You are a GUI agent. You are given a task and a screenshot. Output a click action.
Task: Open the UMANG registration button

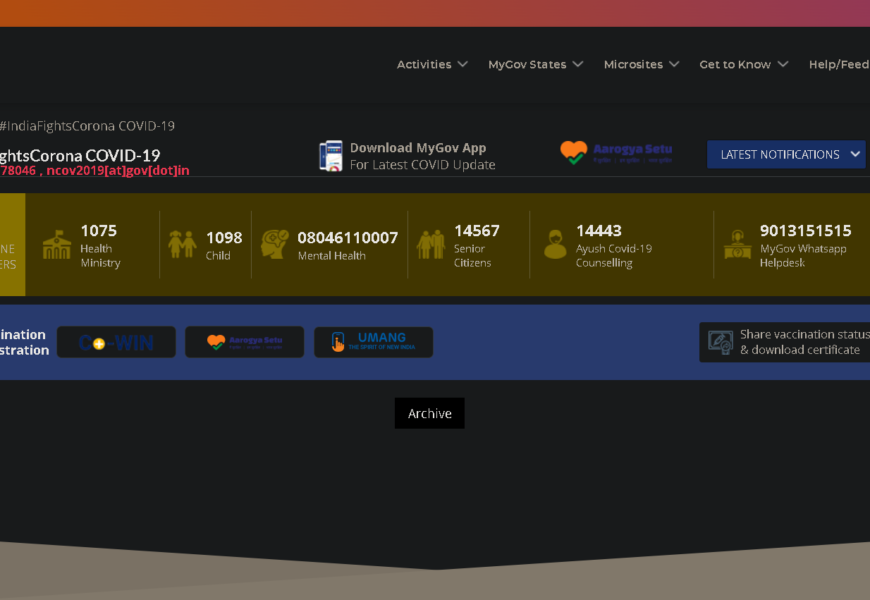[x=373, y=342]
